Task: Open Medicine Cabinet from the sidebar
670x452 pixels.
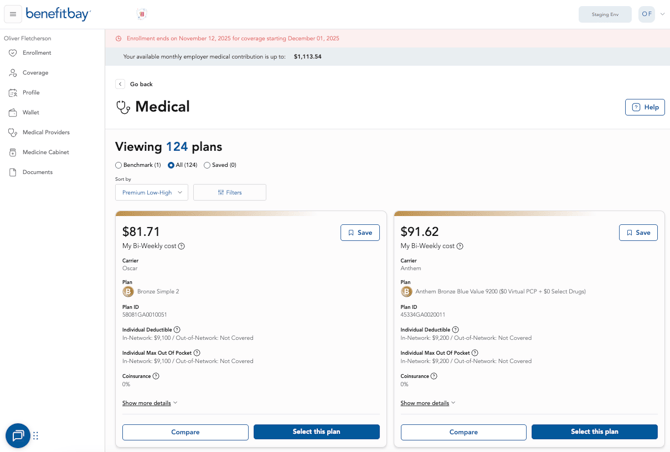Action: 46,152
